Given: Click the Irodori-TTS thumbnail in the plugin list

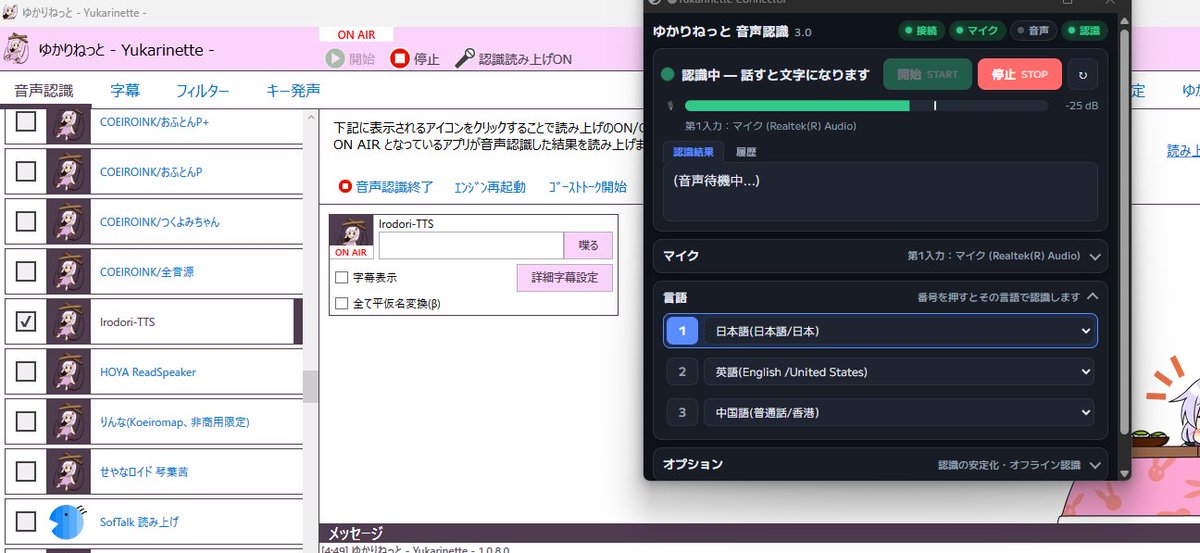Looking at the screenshot, I should pos(68,322).
